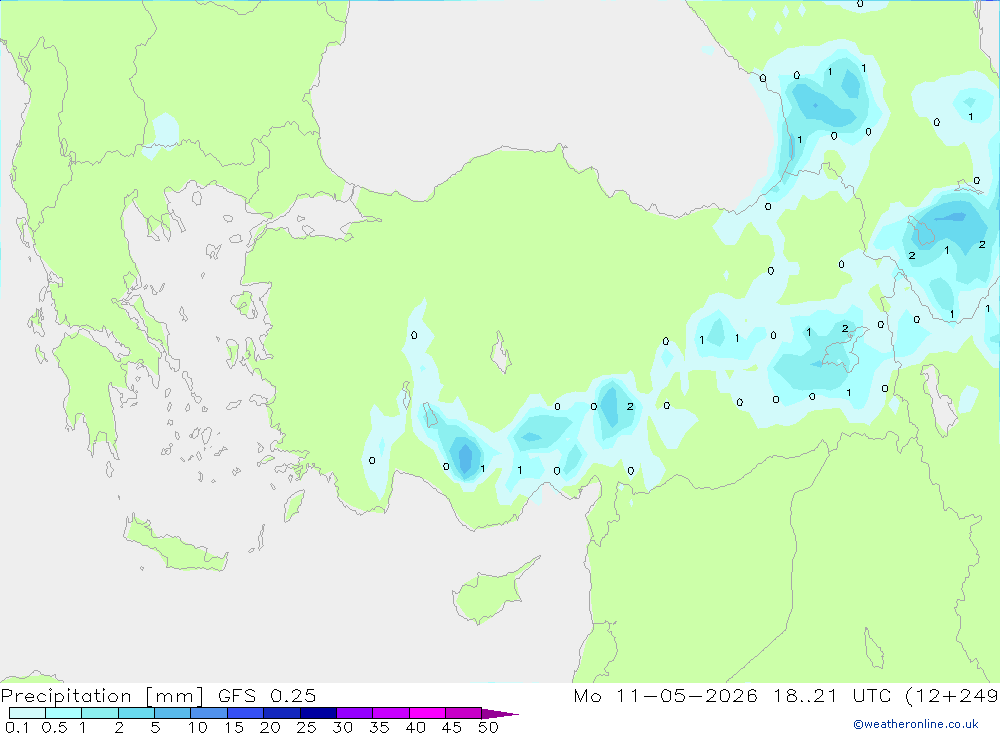
Task: Click the legend tick label '15'
Action: [x=234, y=727]
